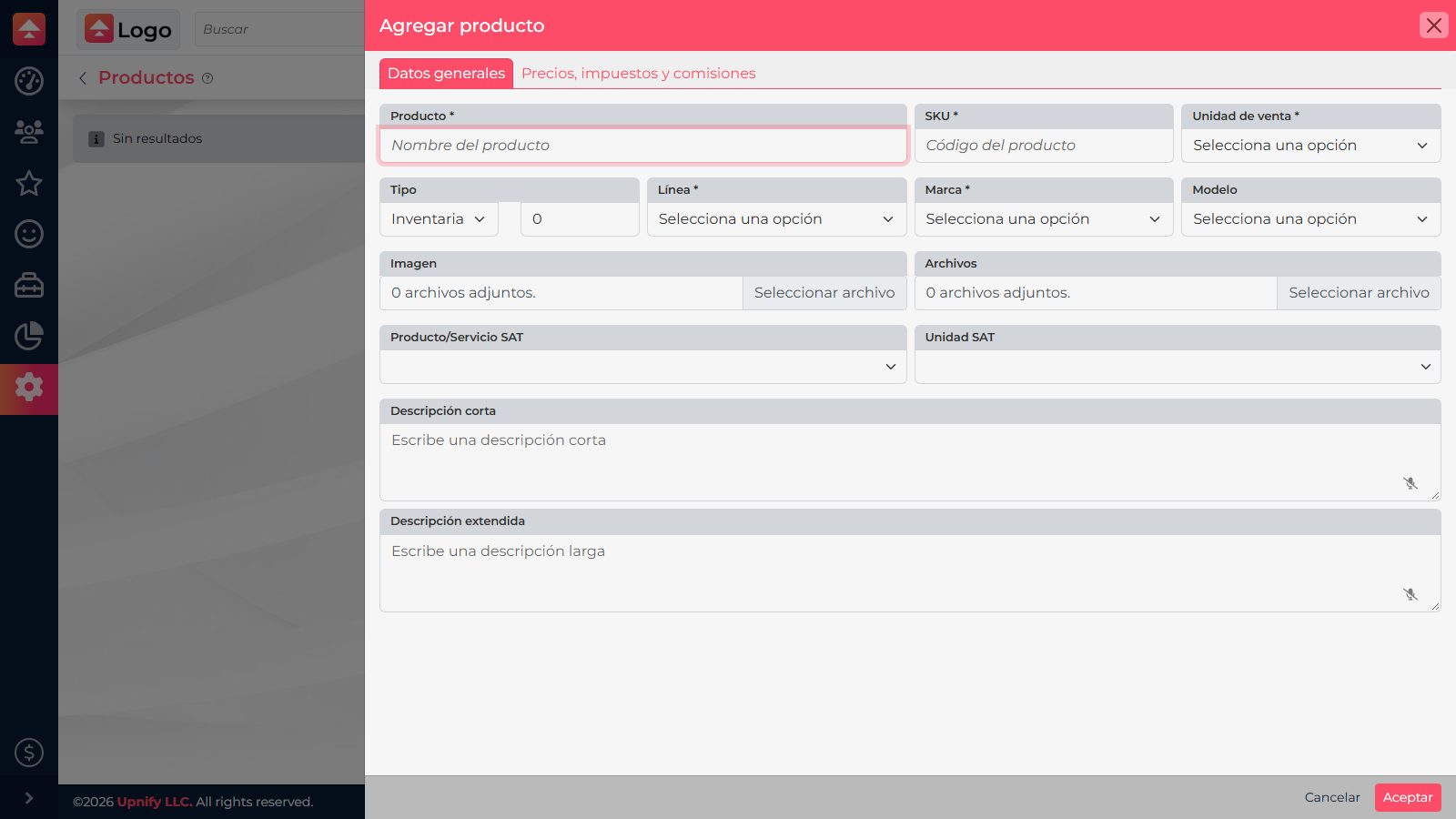Click the SKU Código del producto field

click(1044, 146)
